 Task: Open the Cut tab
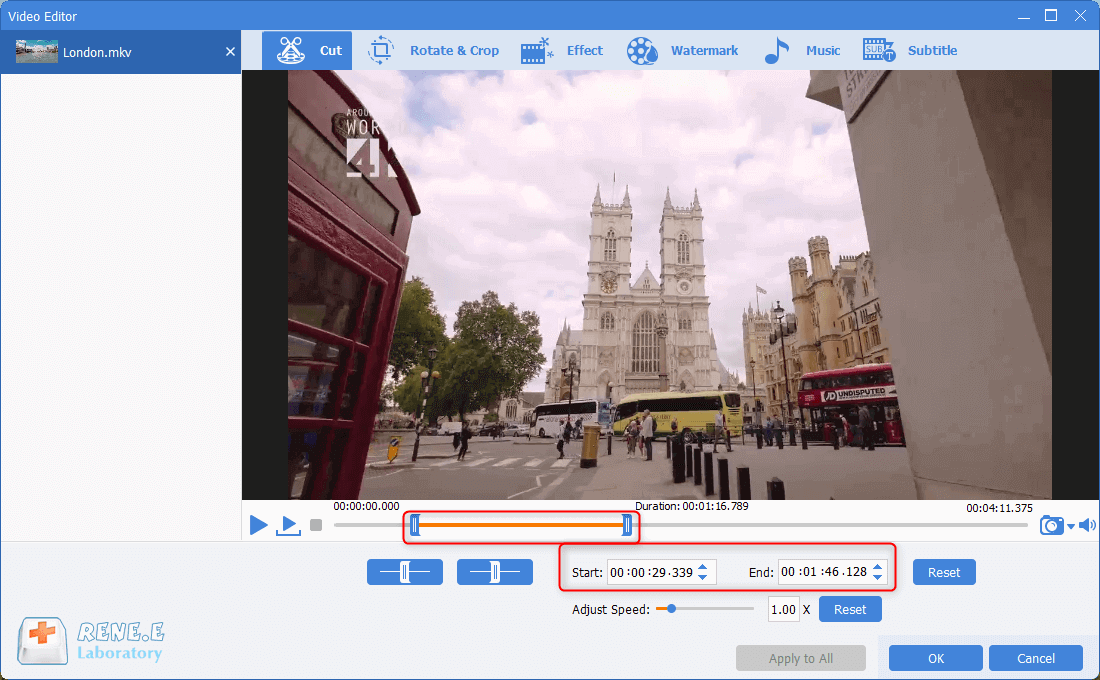pos(307,51)
